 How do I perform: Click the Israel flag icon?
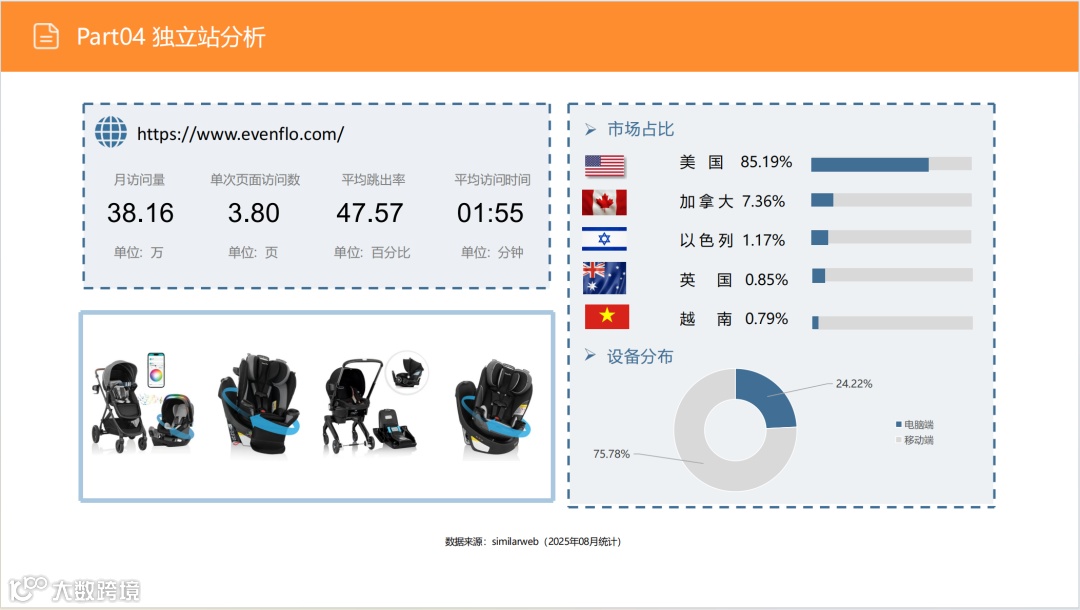click(x=604, y=239)
